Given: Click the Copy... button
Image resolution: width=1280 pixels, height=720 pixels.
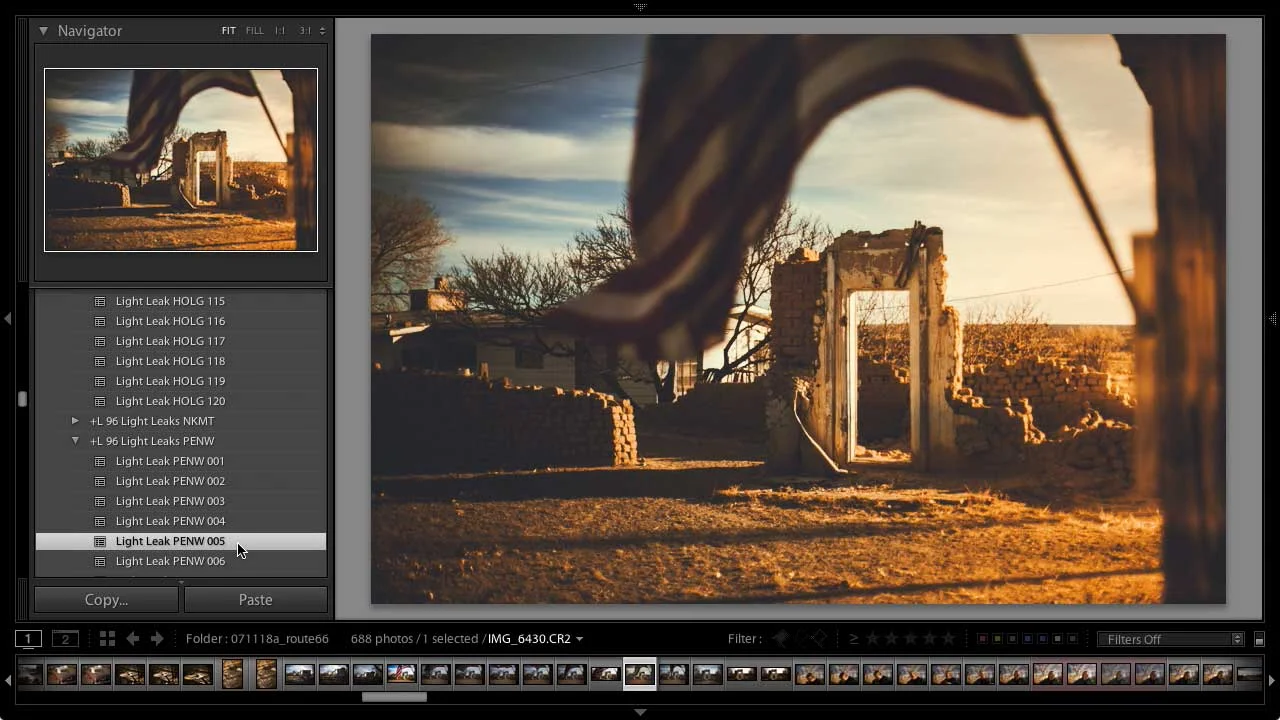Looking at the screenshot, I should coord(106,600).
